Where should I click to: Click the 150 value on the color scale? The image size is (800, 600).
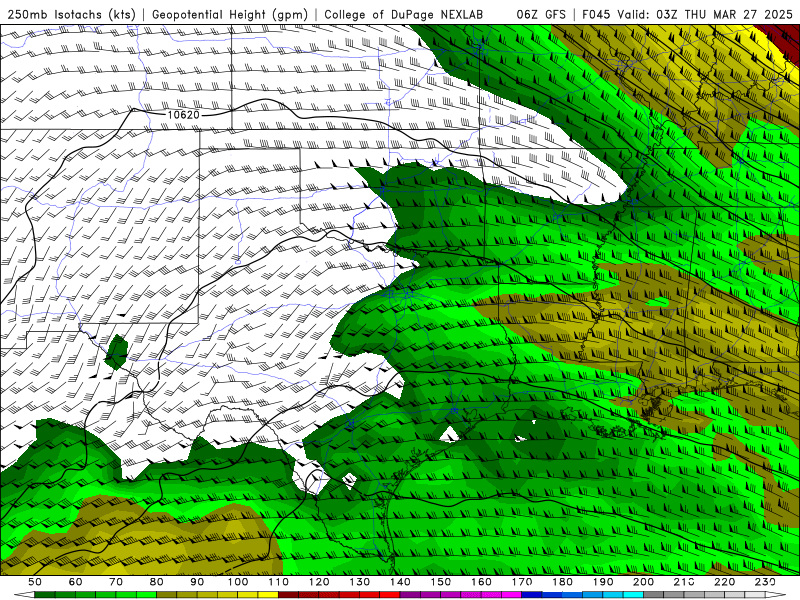tap(441, 582)
